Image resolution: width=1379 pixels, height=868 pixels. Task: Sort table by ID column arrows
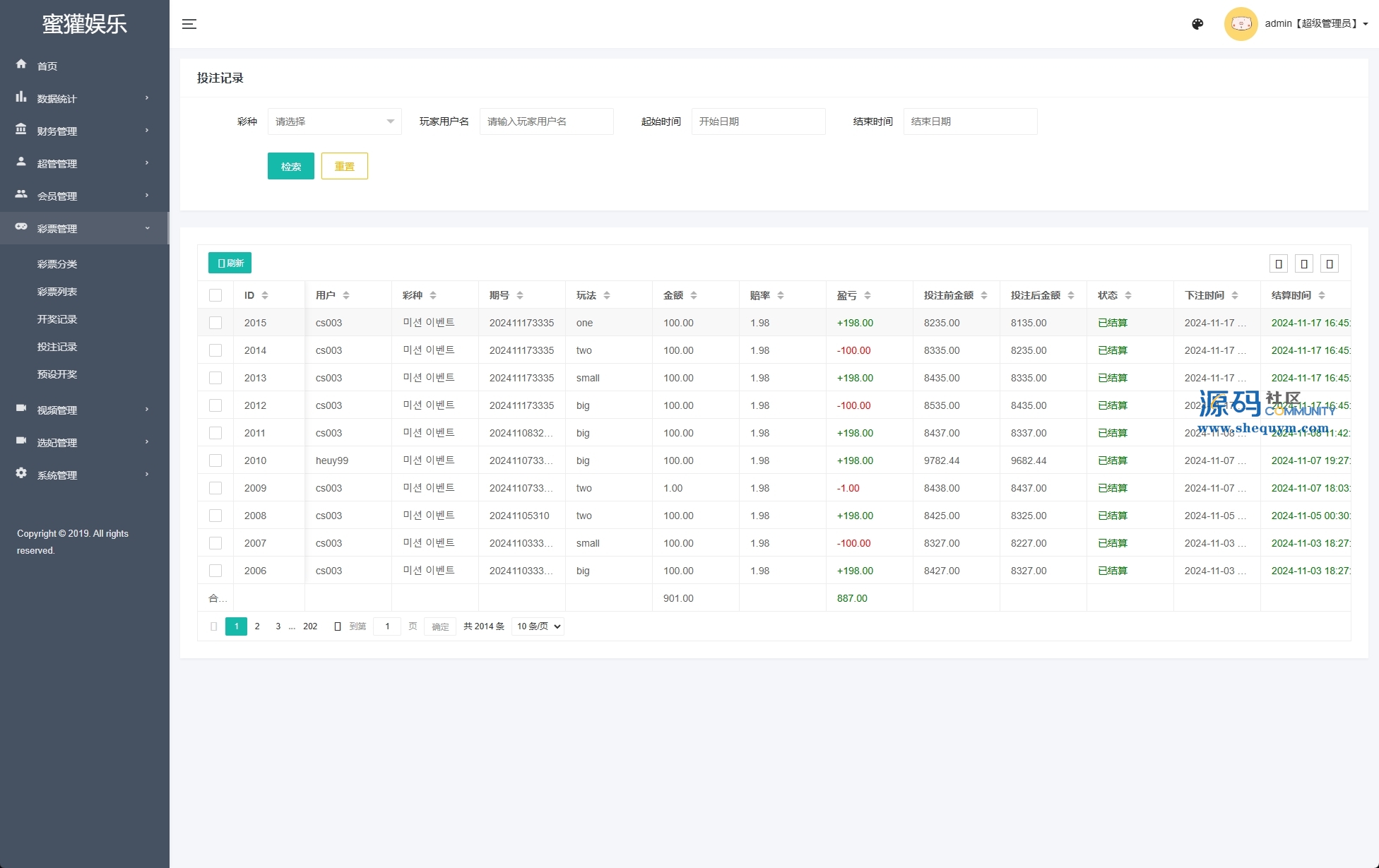tap(265, 295)
